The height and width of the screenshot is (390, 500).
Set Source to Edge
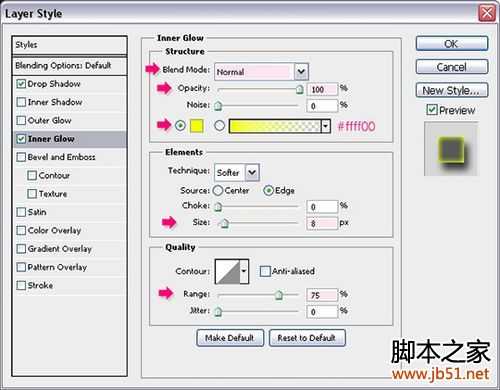coord(268,191)
